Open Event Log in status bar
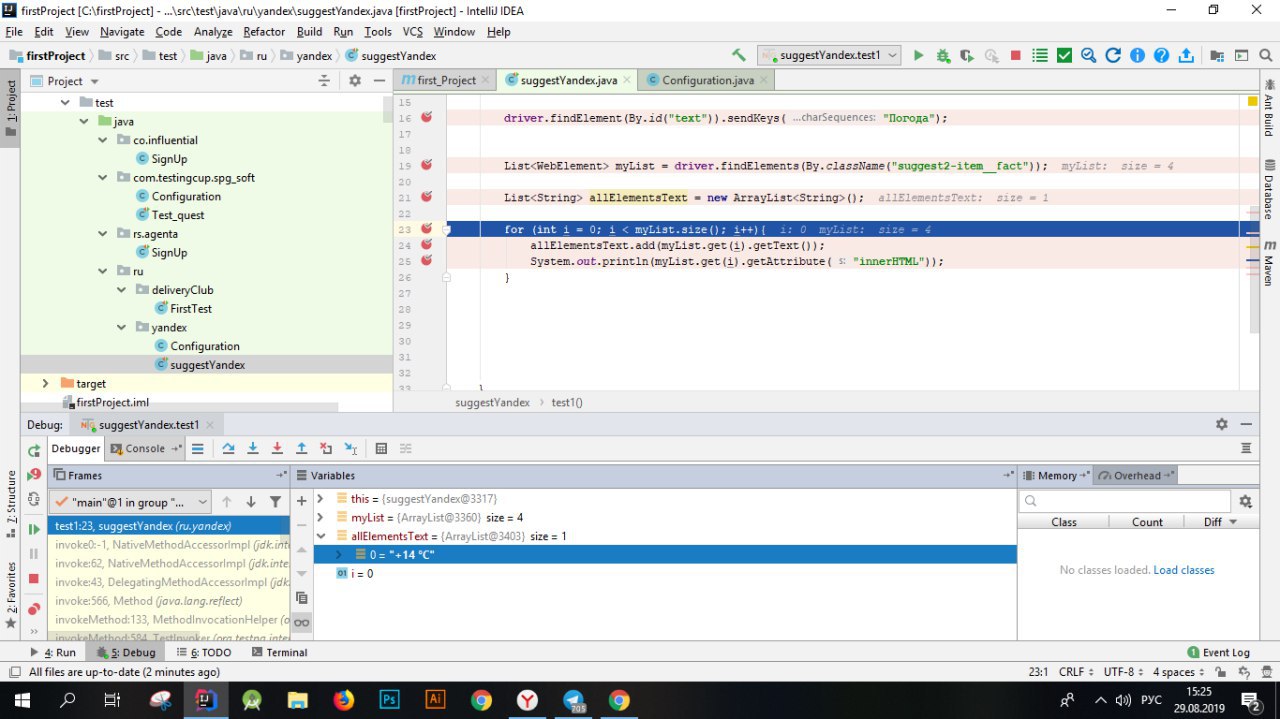Image resolution: width=1280 pixels, height=719 pixels. point(1218,652)
